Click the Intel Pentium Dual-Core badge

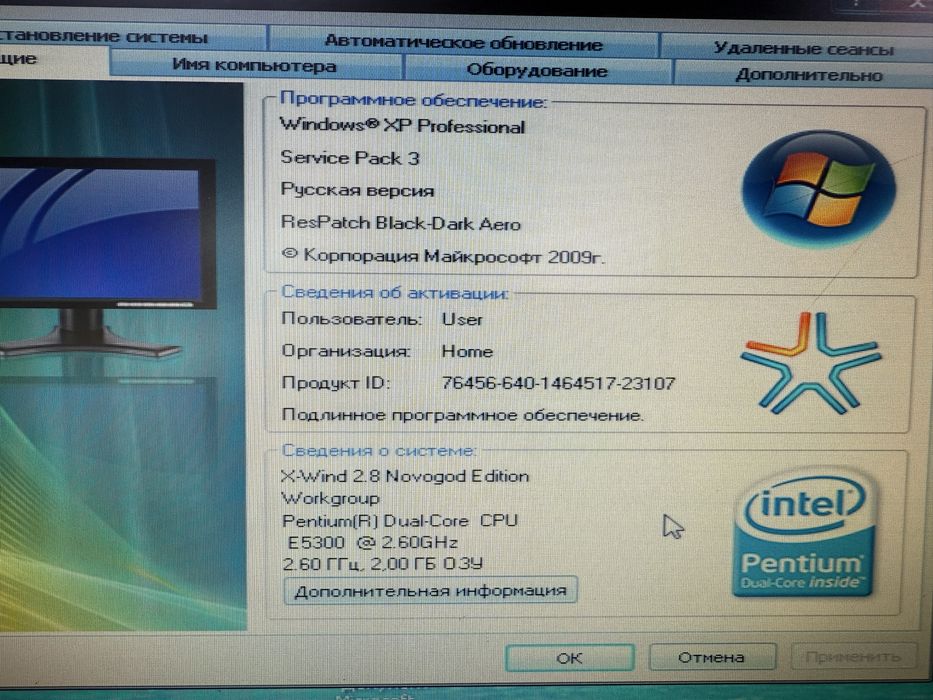(x=803, y=533)
